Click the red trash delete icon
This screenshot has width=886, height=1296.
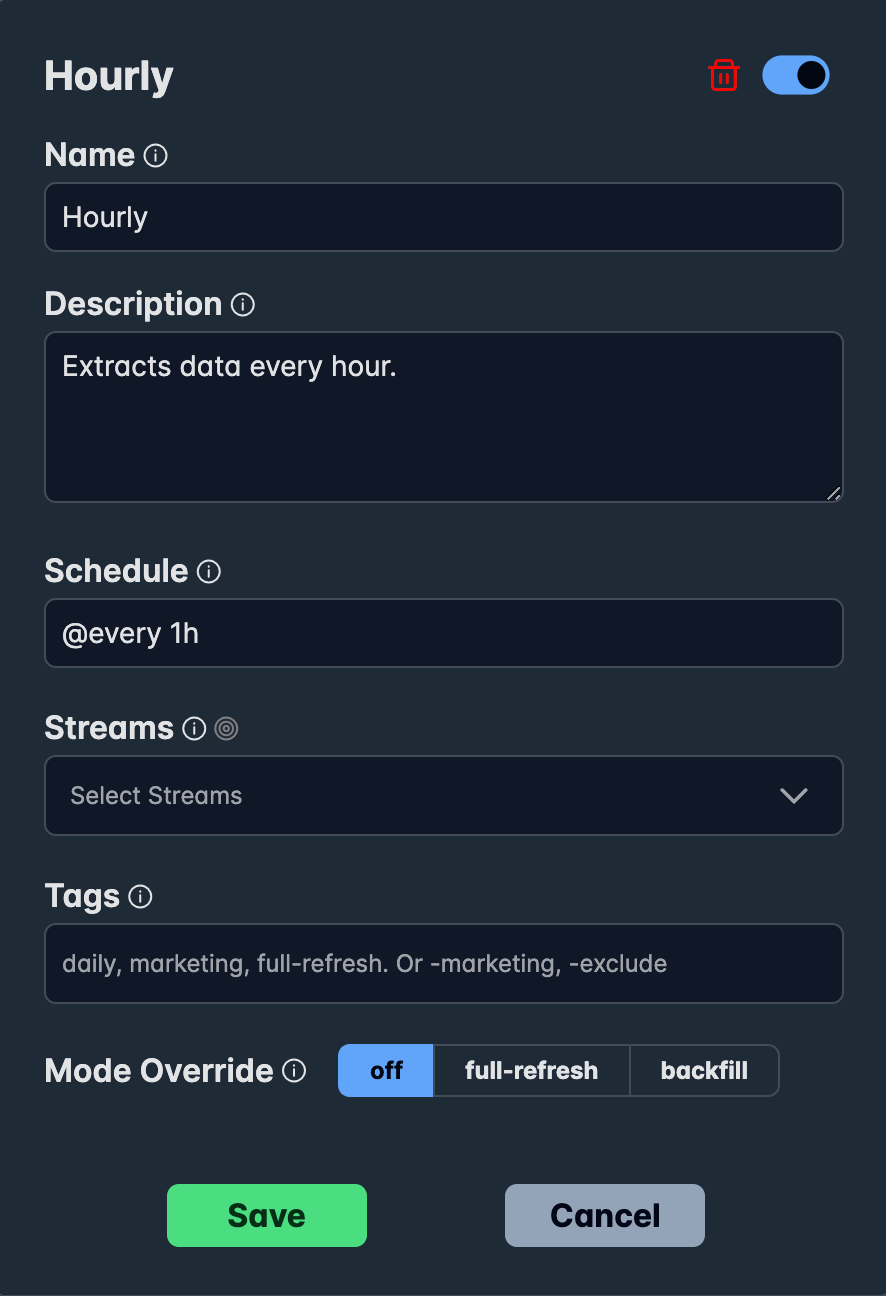723,76
